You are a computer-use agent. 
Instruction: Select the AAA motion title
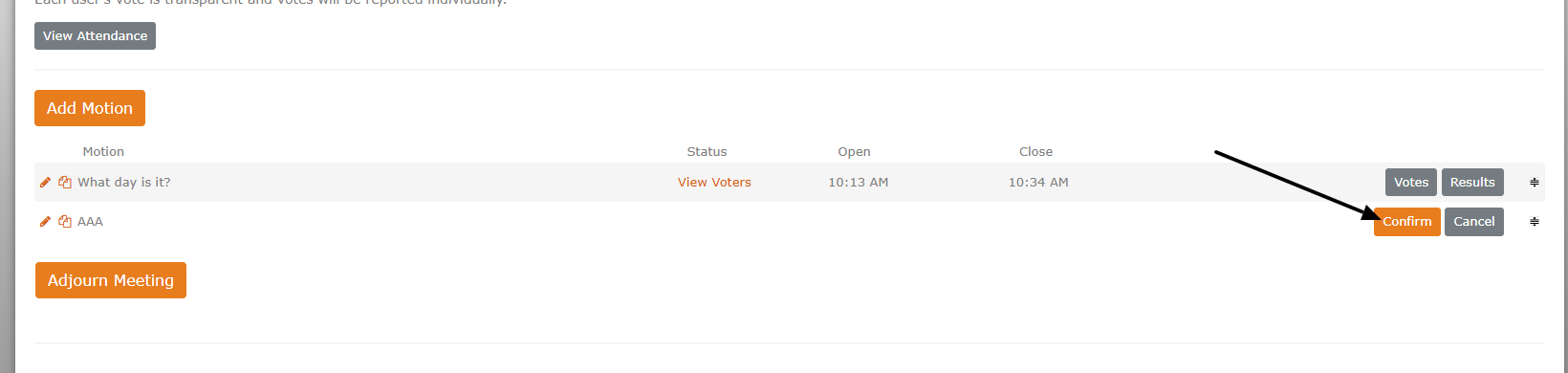coord(90,221)
